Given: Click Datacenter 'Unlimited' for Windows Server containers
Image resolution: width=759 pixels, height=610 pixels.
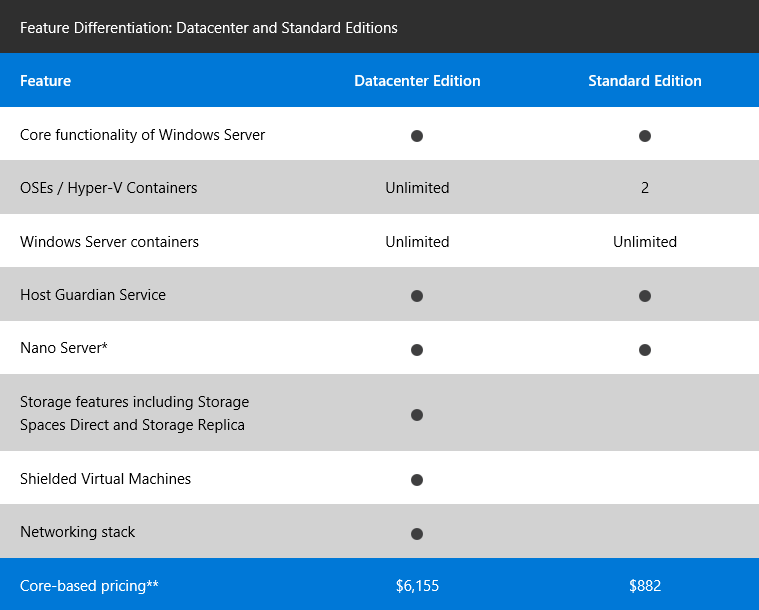Looking at the screenshot, I should pyautogui.click(x=417, y=242).
